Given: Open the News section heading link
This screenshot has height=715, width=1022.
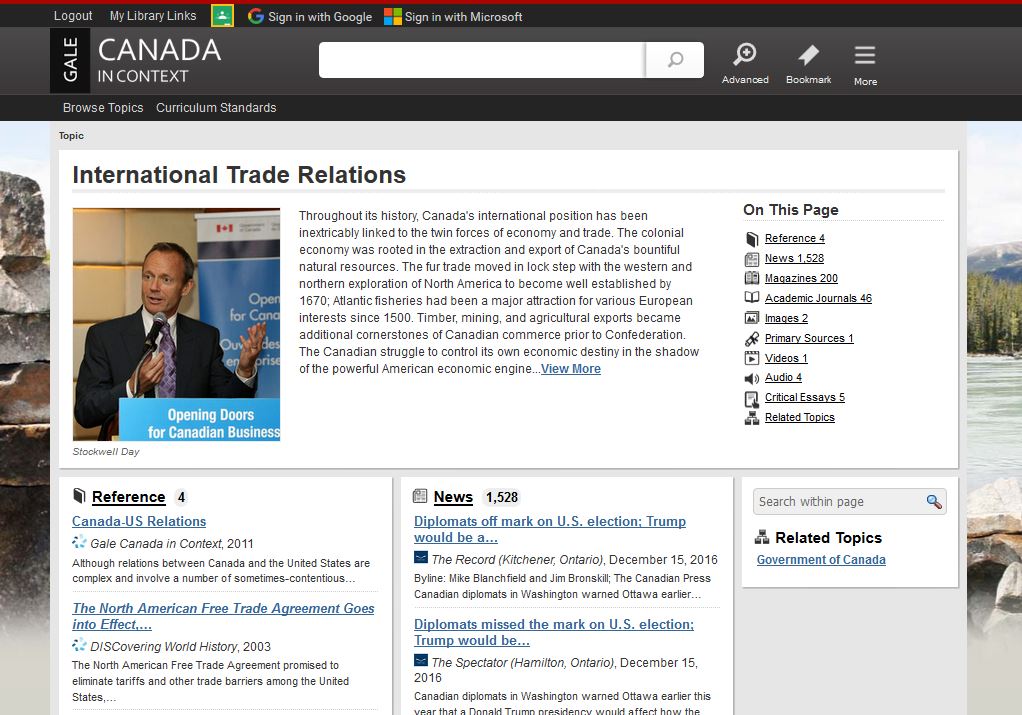Looking at the screenshot, I should click(x=453, y=497).
